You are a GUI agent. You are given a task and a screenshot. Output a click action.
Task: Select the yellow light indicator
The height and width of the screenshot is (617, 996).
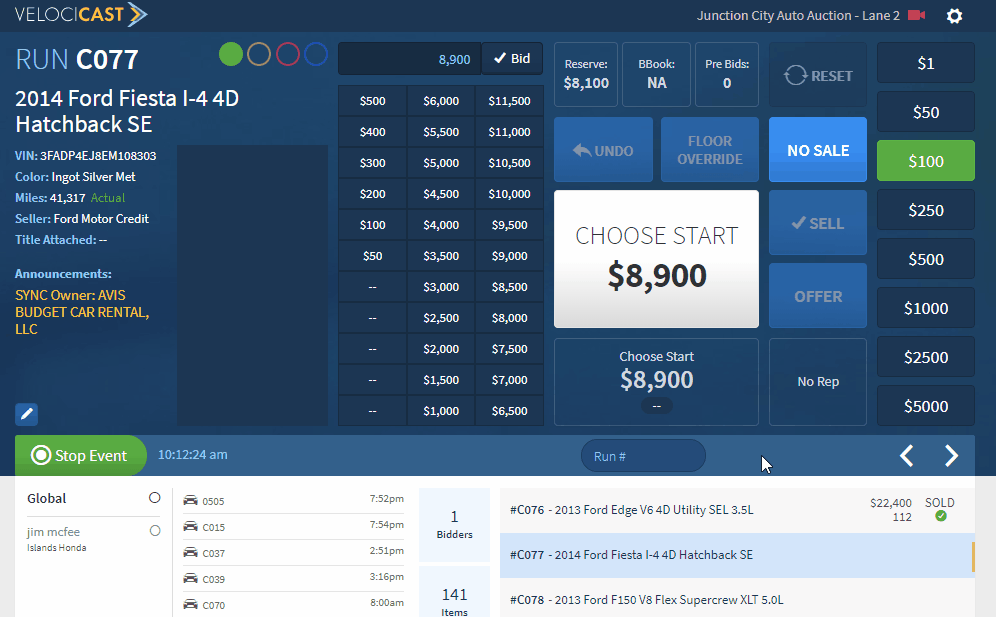(259, 54)
